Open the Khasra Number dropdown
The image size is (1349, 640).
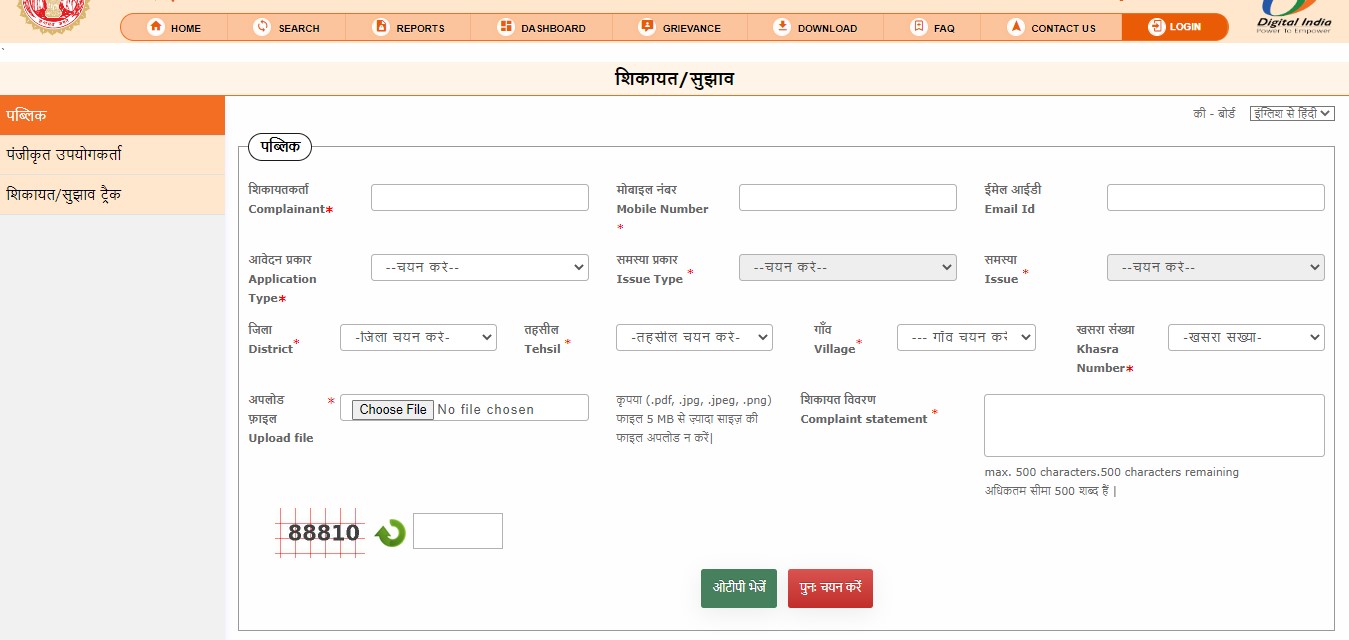coord(1246,337)
